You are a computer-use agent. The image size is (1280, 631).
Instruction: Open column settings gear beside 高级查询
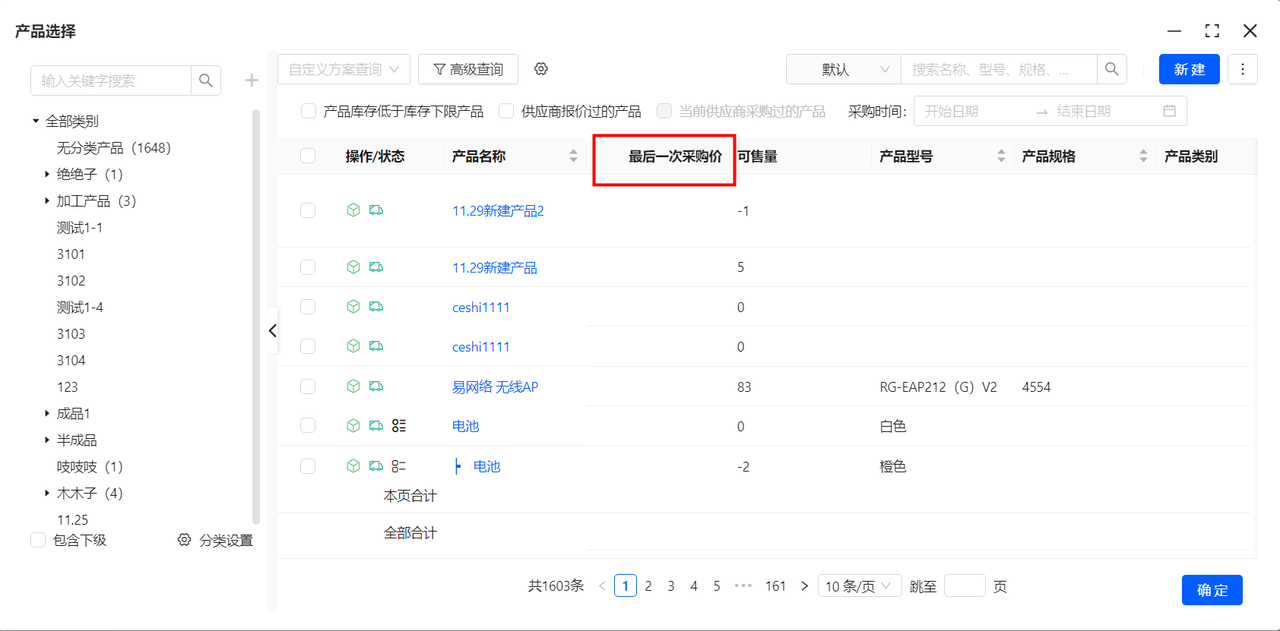[541, 69]
